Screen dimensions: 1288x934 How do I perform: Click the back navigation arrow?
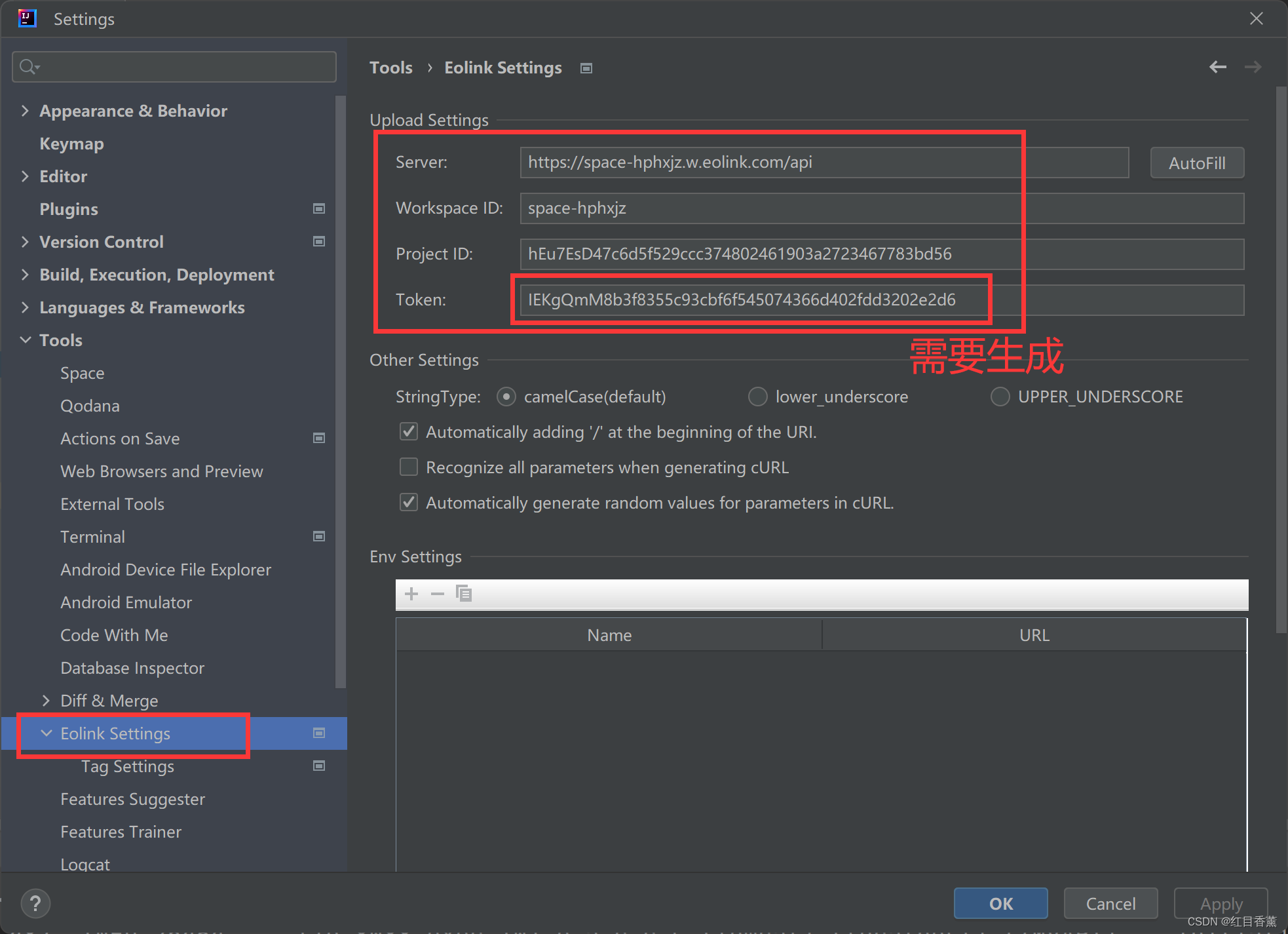tap(1218, 67)
